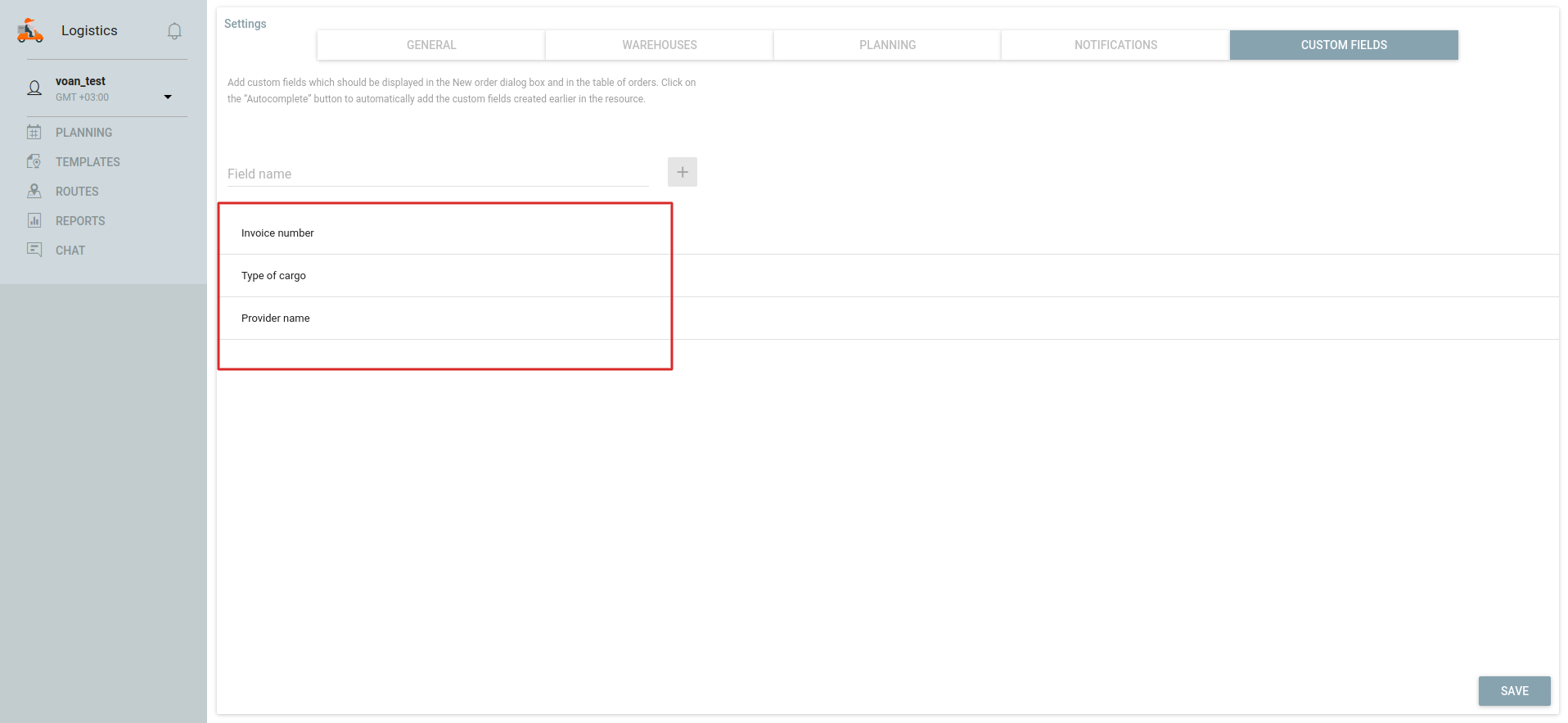1568x723 pixels.
Task: Select the Type of cargo field row
Action: (x=274, y=276)
